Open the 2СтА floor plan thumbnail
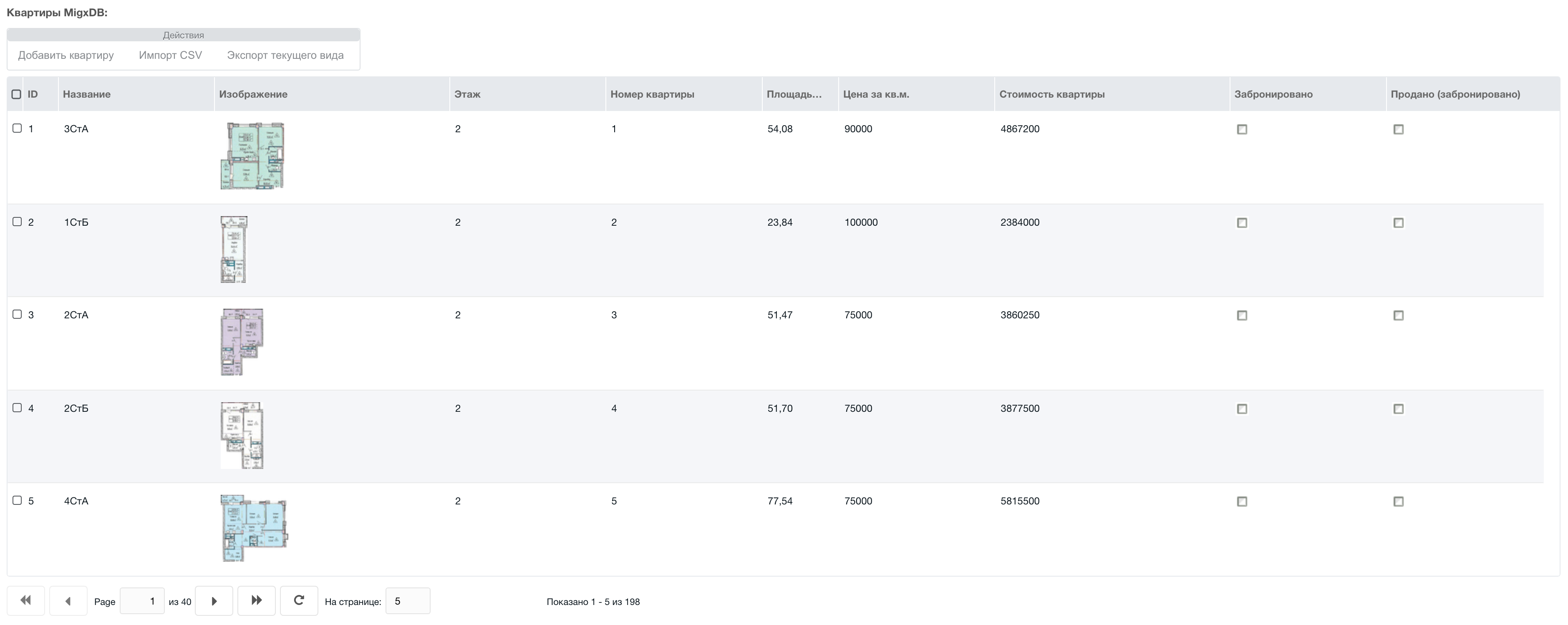This screenshot has width=1568, height=625. tap(242, 342)
